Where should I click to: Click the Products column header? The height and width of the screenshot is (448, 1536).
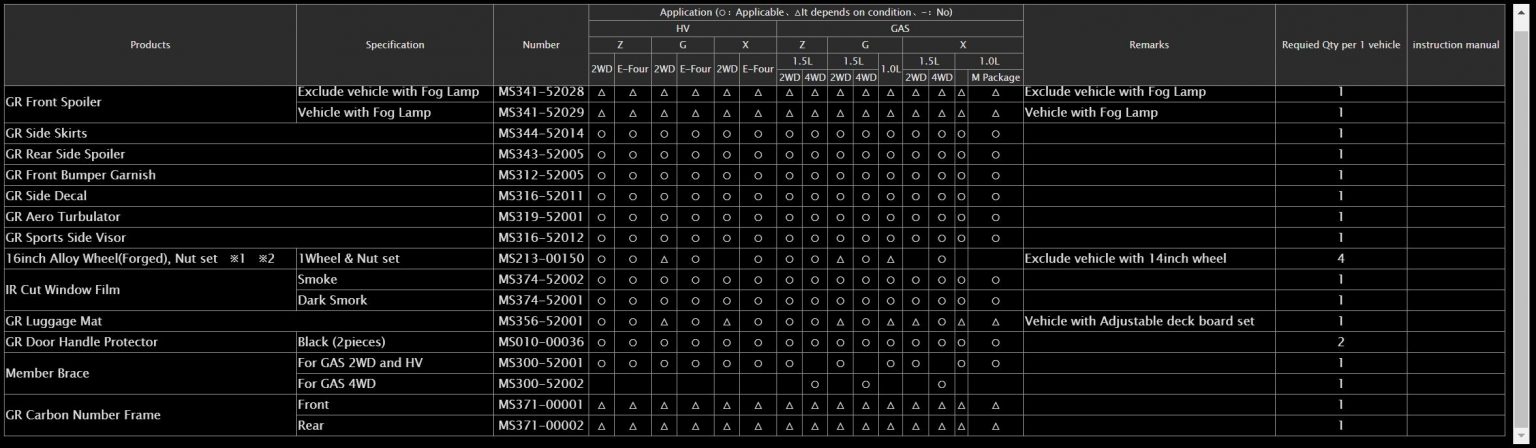(150, 45)
